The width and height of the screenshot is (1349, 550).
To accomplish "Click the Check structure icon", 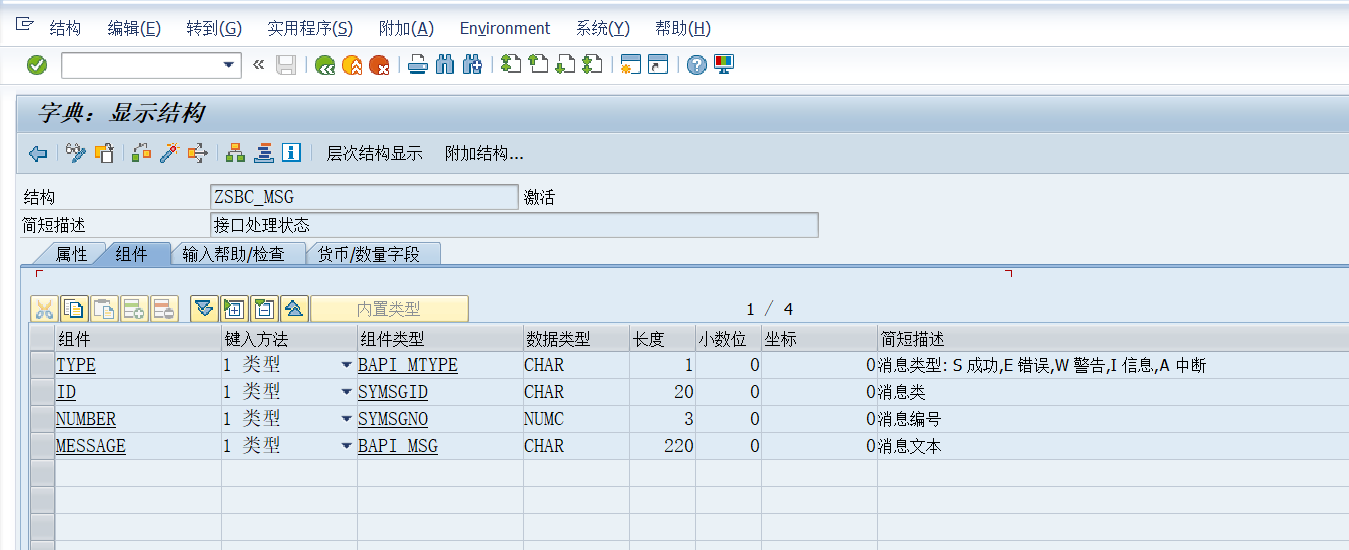I will (142, 153).
